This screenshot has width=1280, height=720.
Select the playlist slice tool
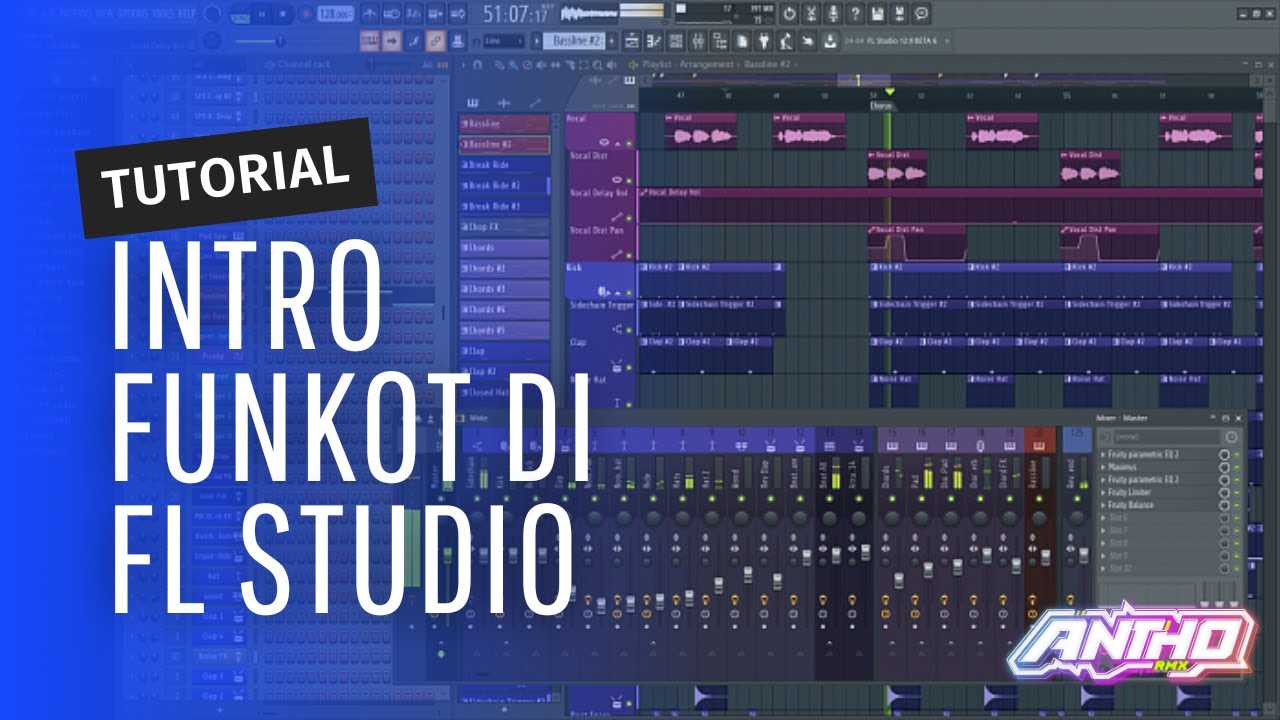click(x=569, y=65)
